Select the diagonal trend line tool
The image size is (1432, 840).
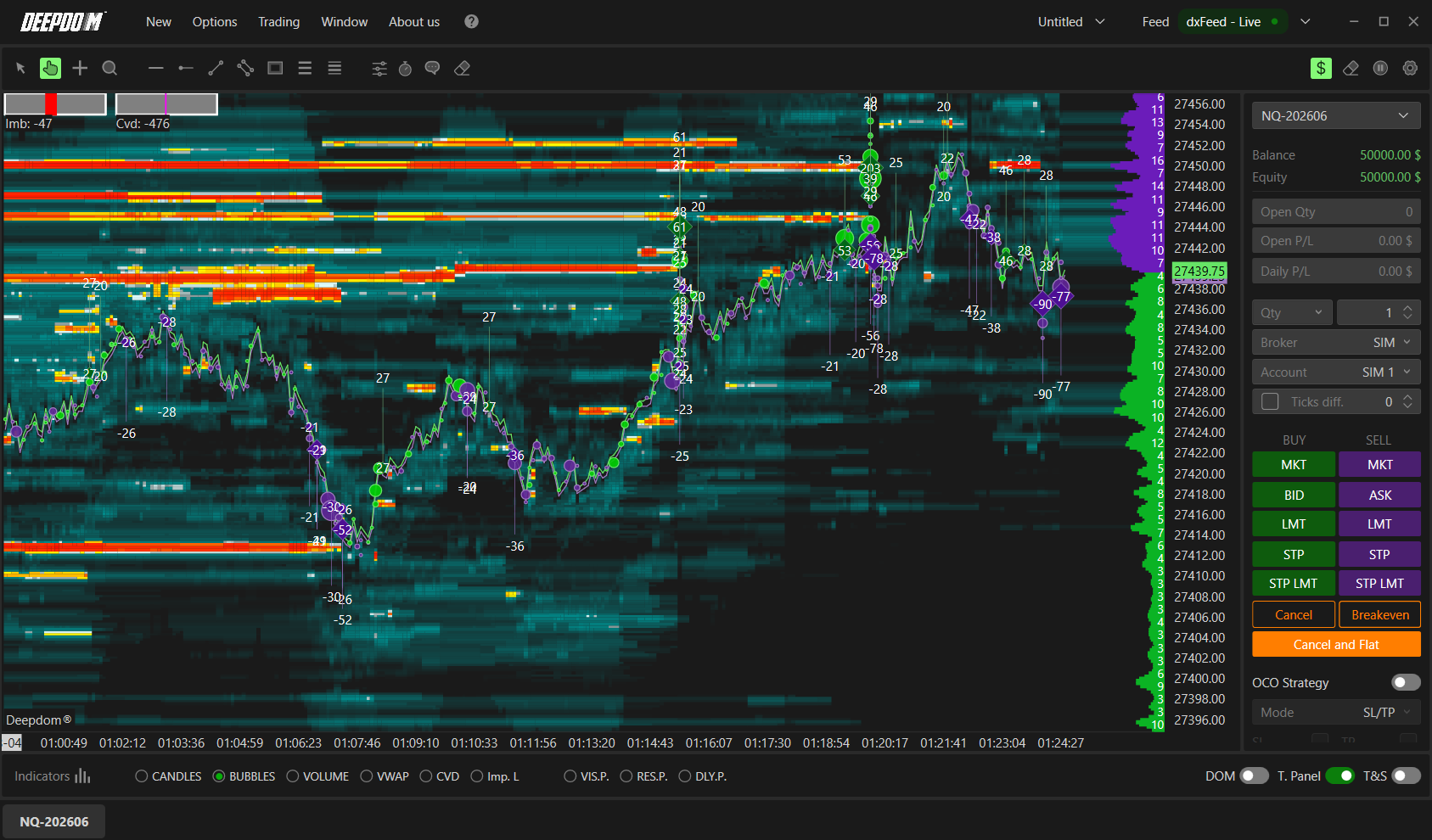tap(216, 69)
